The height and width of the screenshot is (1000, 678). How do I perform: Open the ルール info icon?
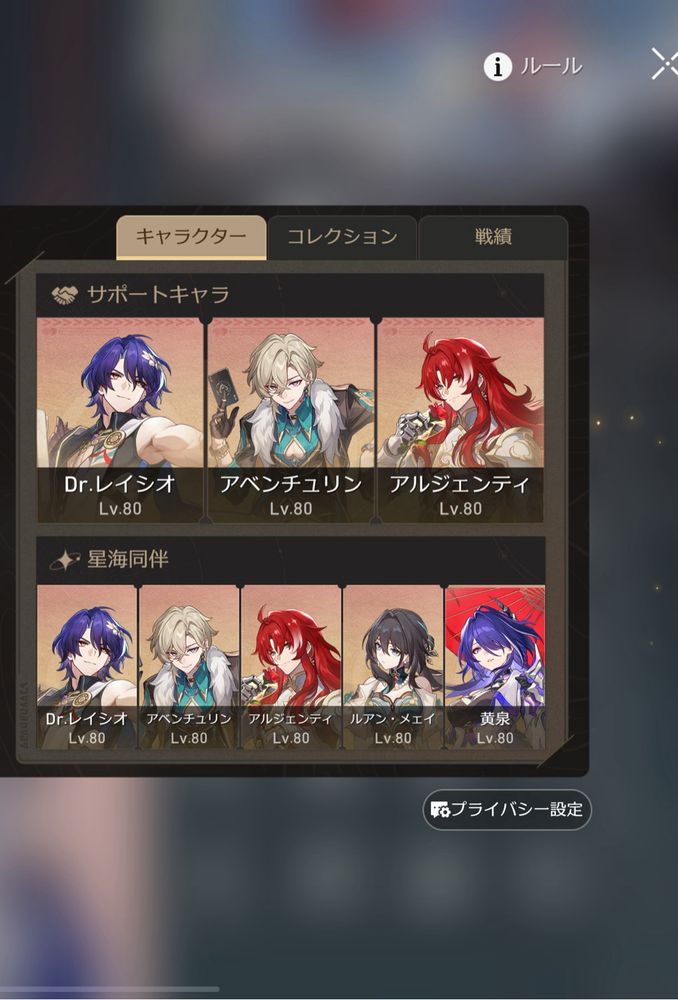pos(497,66)
